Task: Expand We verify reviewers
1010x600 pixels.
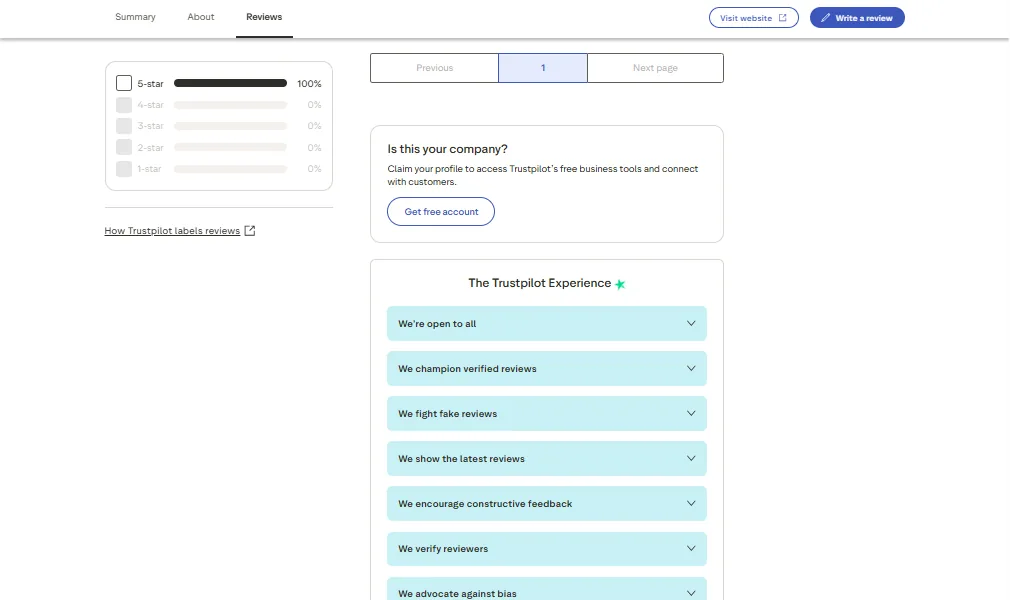Action: click(x=547, y=549)
